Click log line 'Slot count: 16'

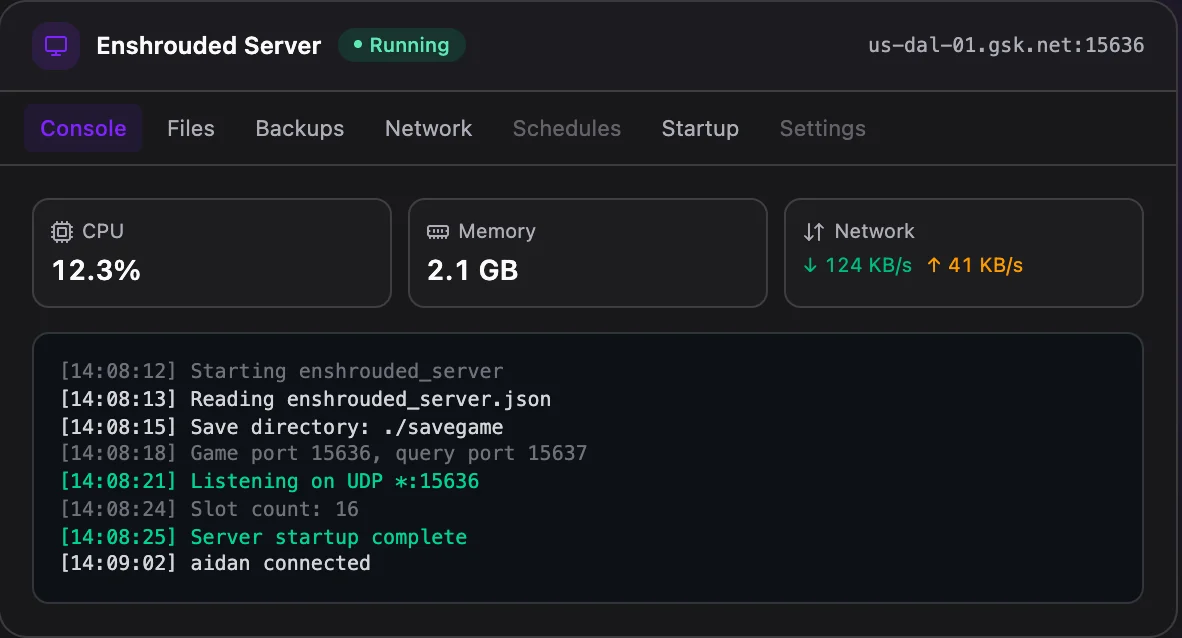tap(210, 509)
